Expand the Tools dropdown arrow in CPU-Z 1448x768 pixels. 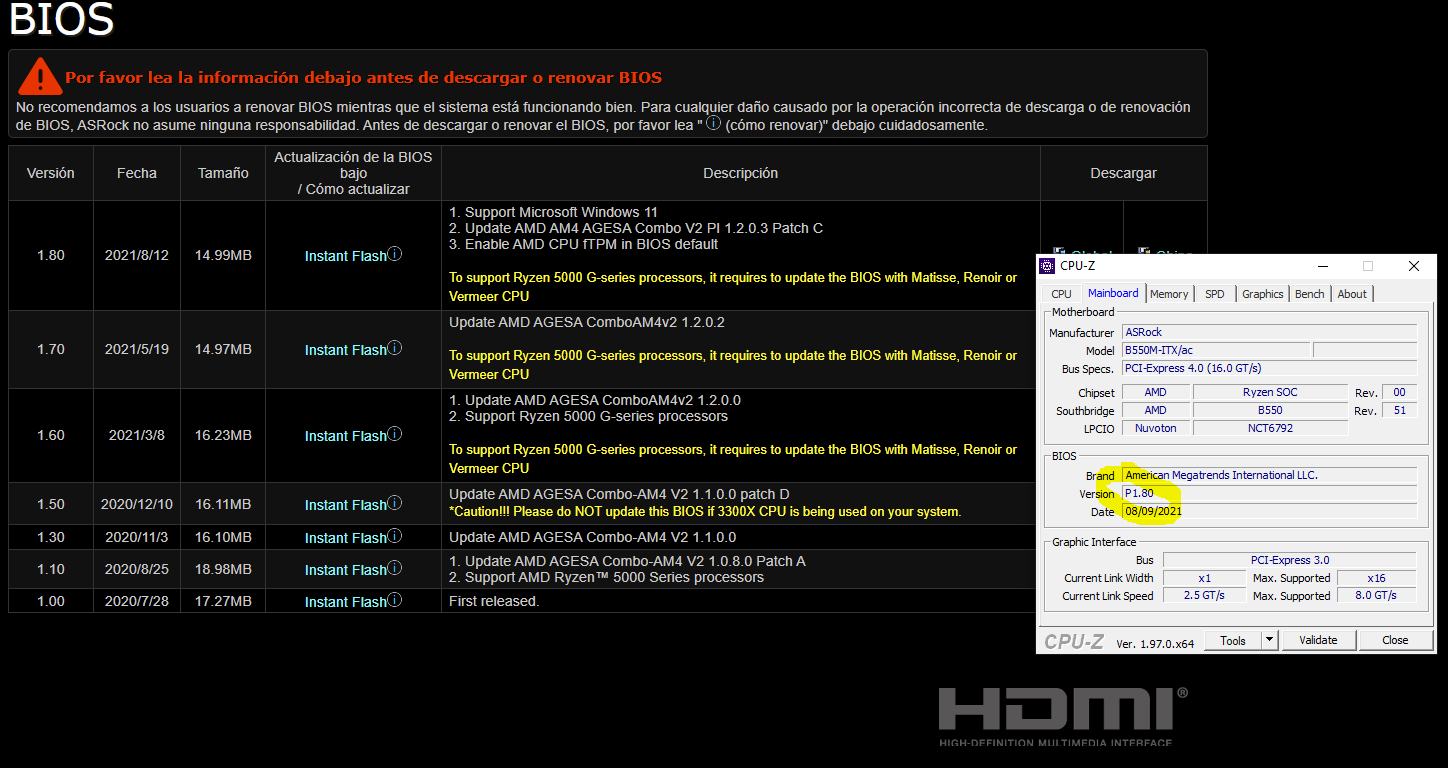click(x=1269, y=640)
